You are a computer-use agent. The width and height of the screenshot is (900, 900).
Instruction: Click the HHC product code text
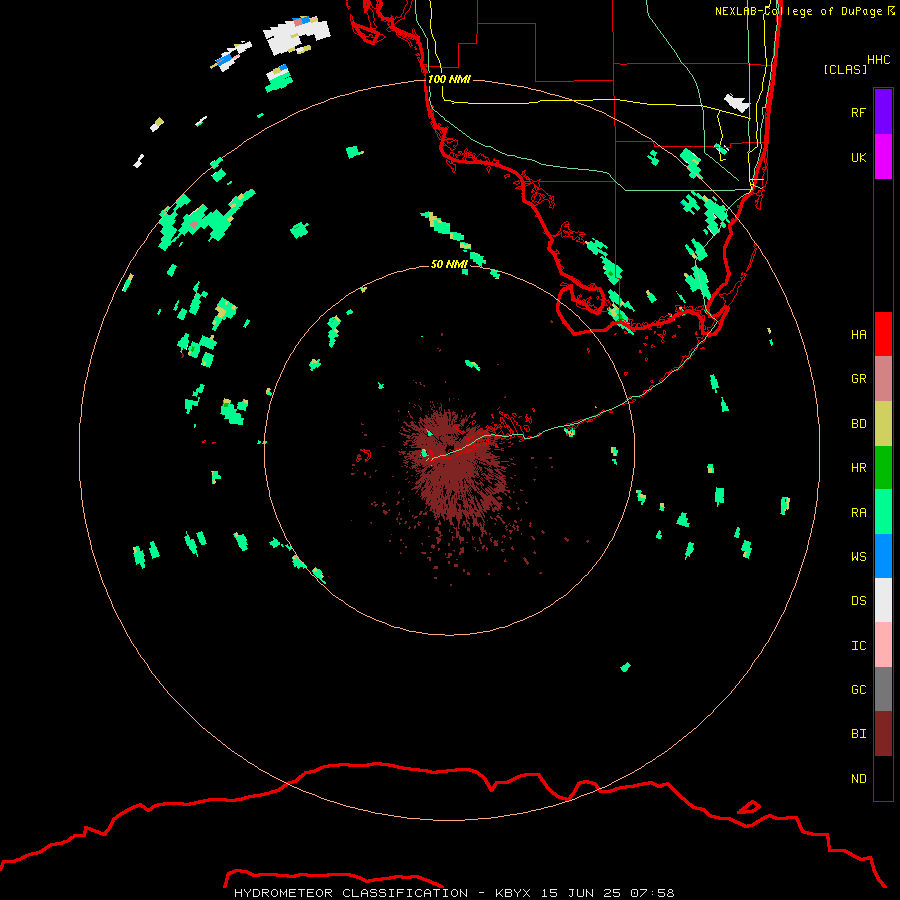point(878,60)
